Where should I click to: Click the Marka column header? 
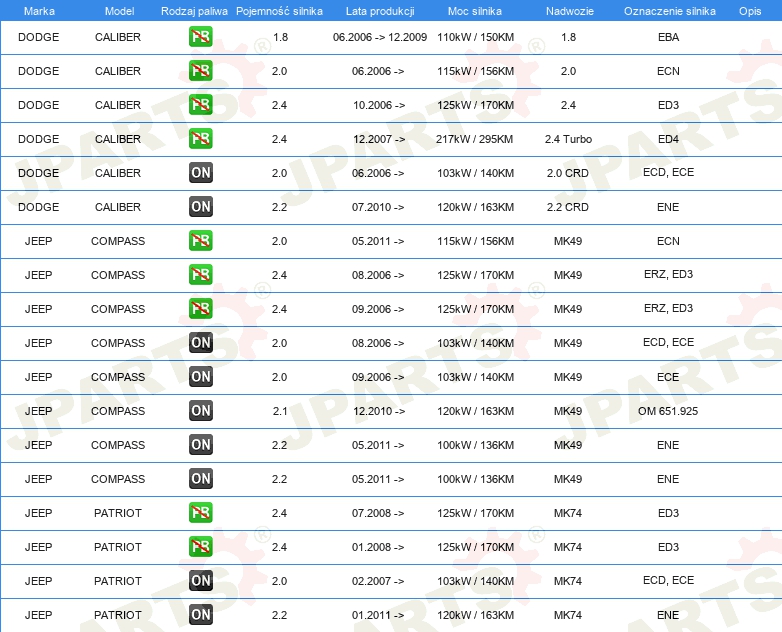coord(38,10)
